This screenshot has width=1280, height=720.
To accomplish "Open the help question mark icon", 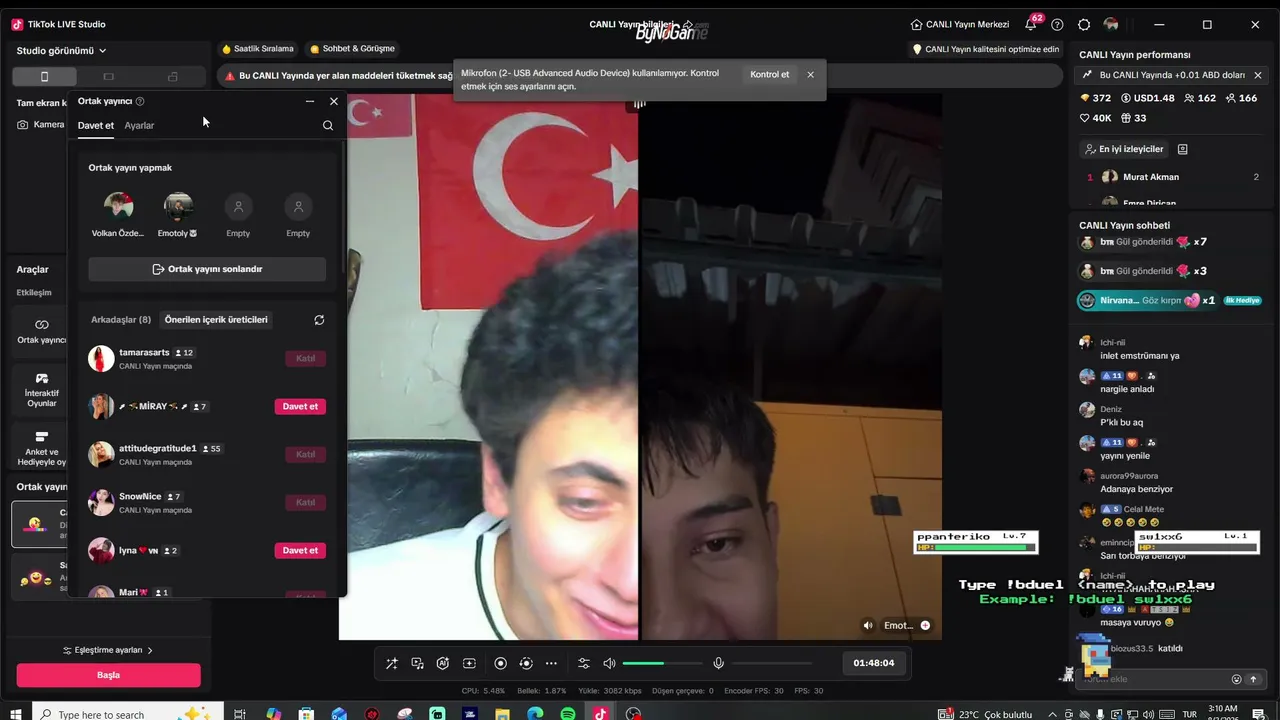I will [x=1057, y=24].
